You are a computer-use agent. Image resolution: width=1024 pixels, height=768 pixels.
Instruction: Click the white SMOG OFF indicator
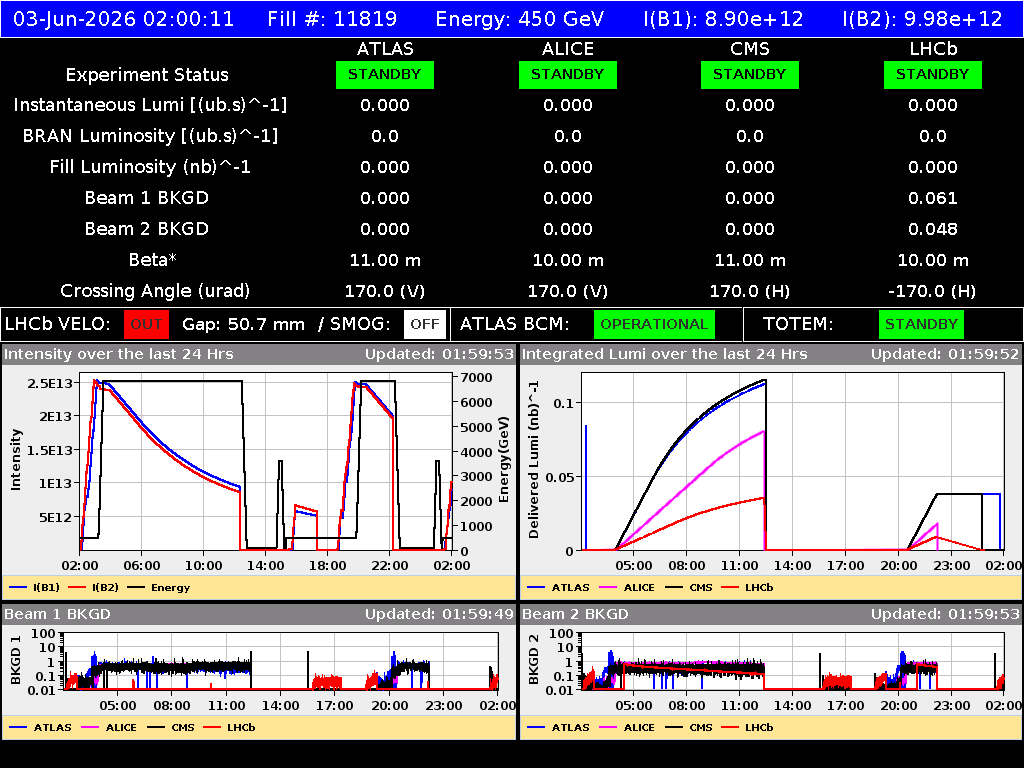pos(424,325)
